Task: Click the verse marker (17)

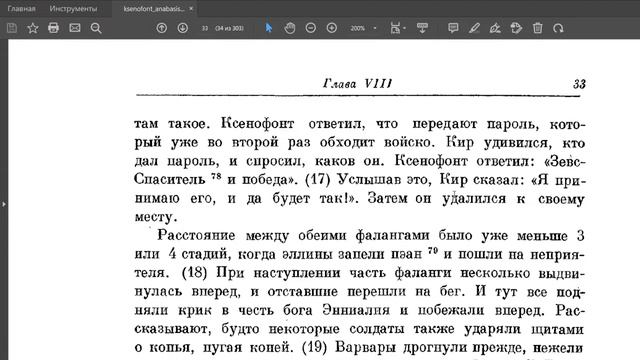Action: [x=317, y=180]
